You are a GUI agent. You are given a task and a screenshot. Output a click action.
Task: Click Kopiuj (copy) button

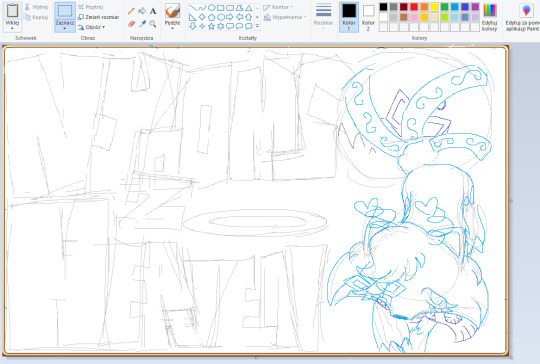point(36,17)
